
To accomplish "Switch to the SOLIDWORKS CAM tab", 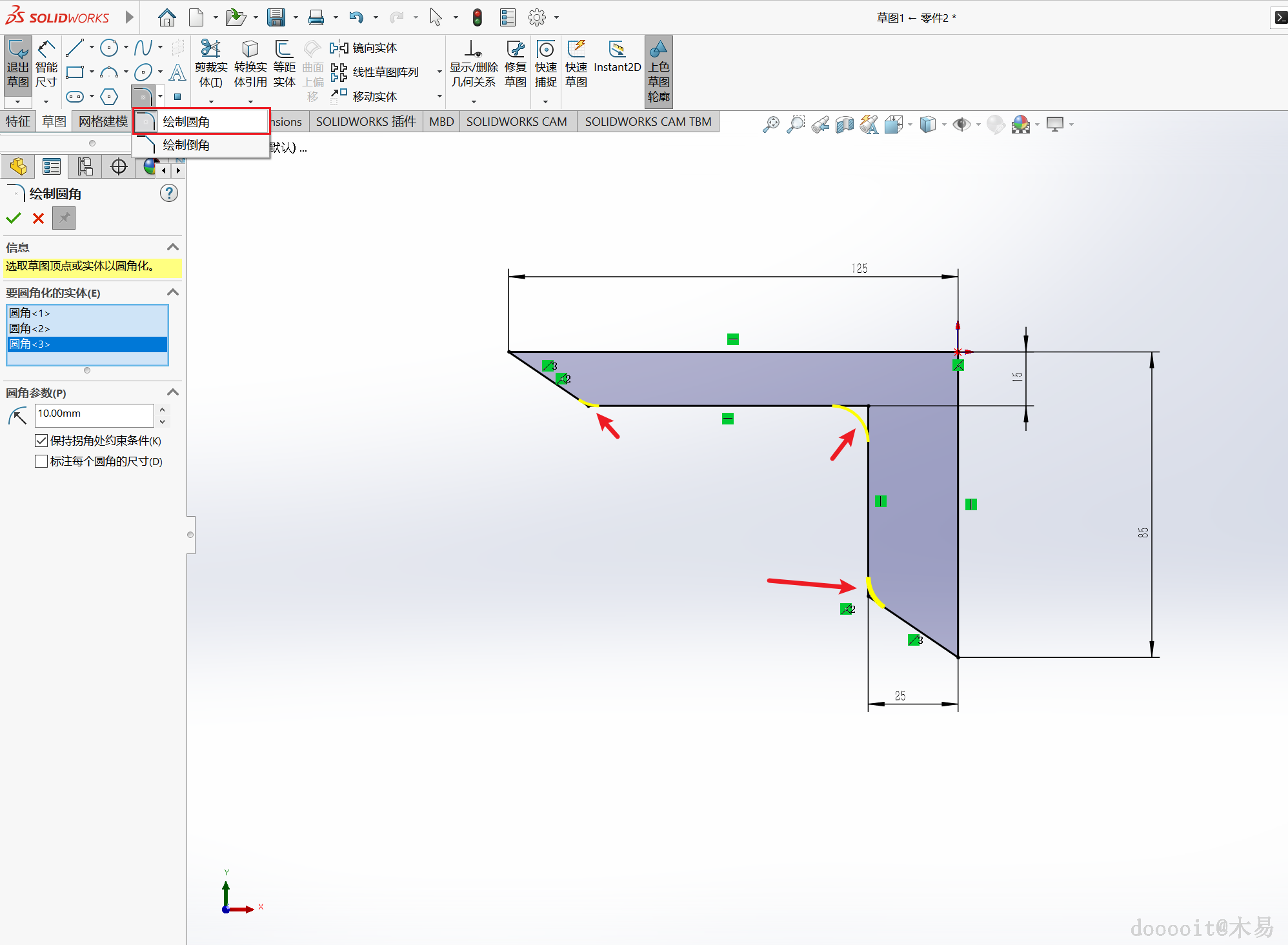I will tap(516, 121).
